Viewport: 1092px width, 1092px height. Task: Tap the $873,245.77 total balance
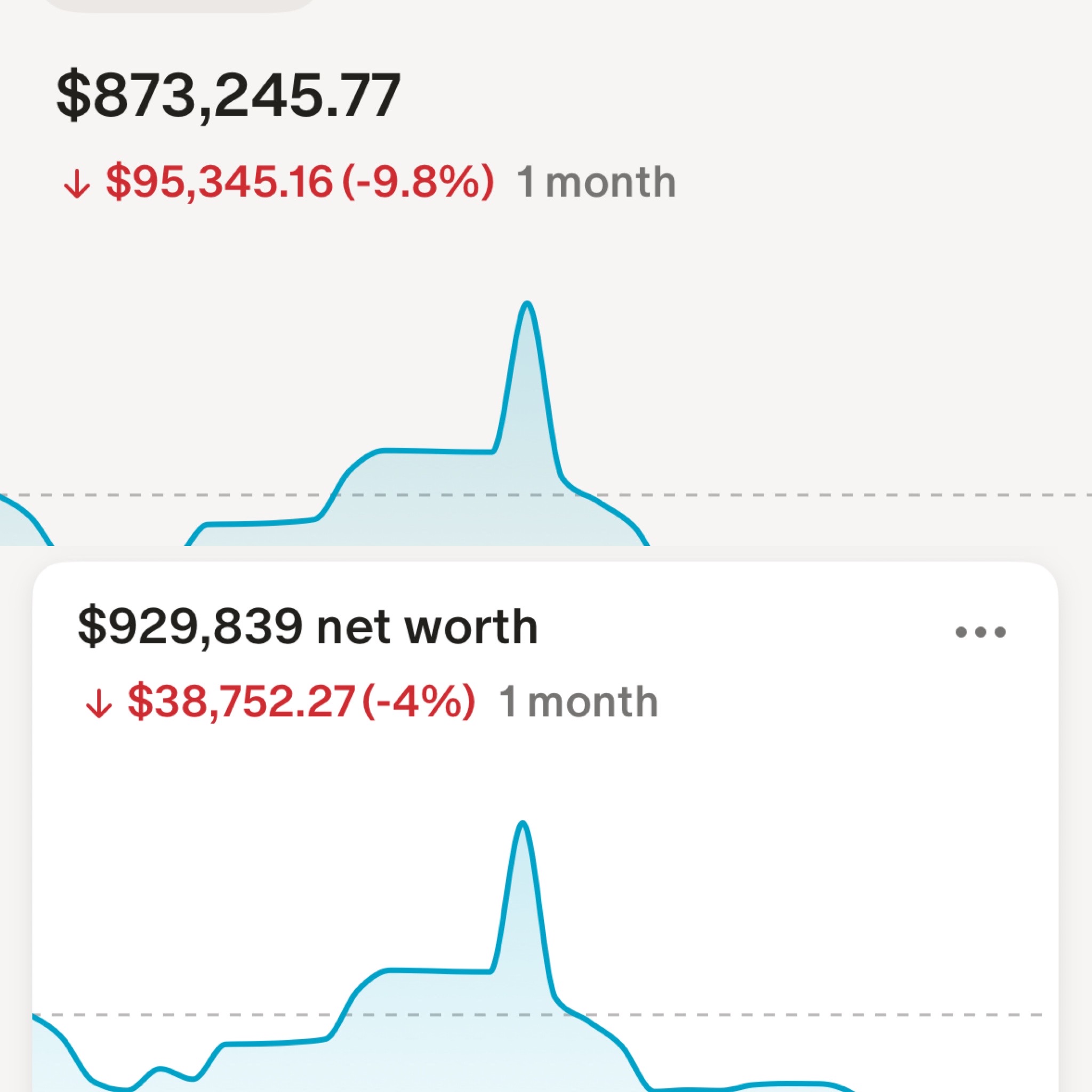(x=228, y=95)
